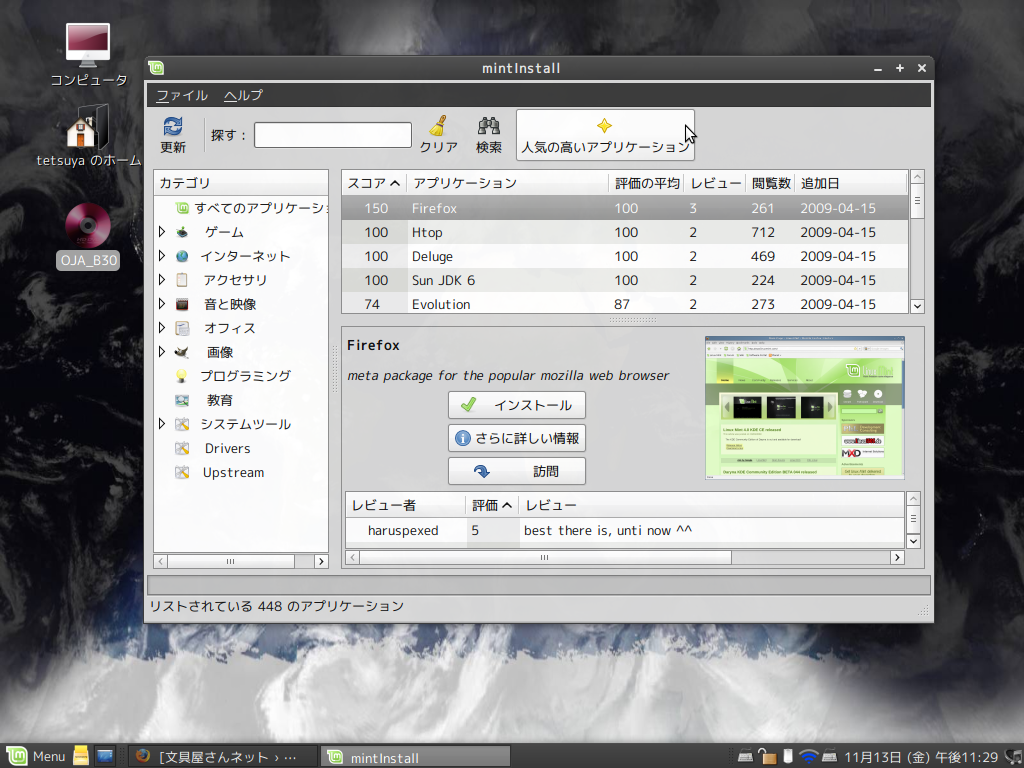
Task: Click the mintInstall taskbar entry
Action: pyautogui.click(x=415, y=758)
